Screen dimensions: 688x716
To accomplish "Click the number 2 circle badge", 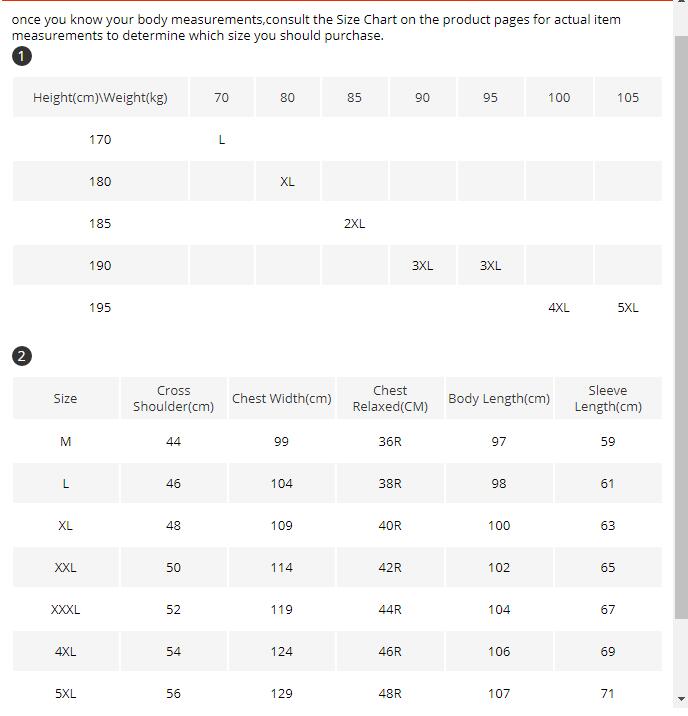I will (x=22, y=356).
